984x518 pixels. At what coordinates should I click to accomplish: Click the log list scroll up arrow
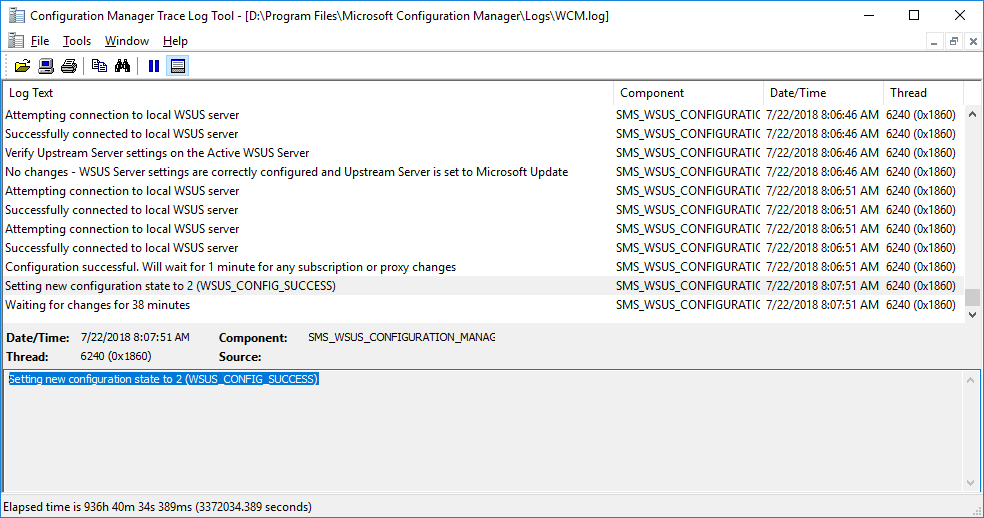972,114
